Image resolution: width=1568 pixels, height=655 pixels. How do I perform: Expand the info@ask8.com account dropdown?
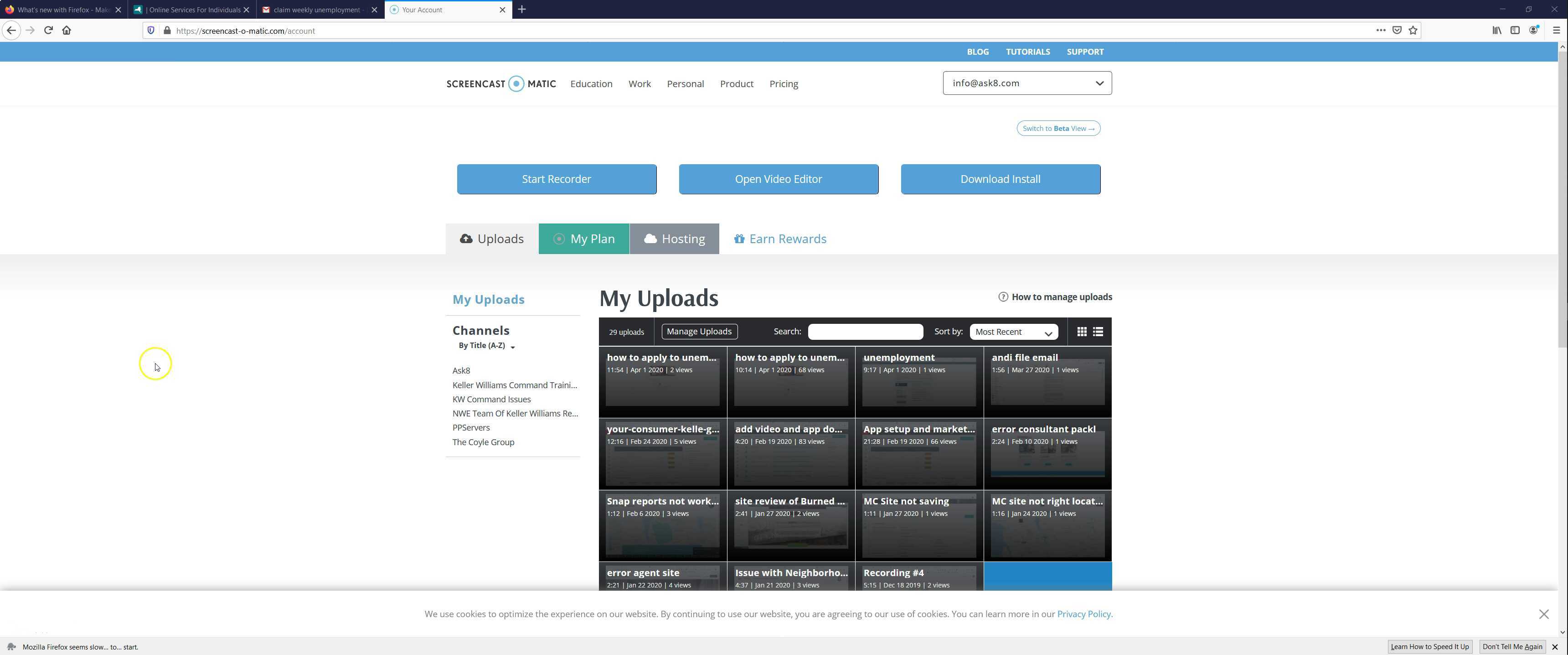click(1027, 83)
